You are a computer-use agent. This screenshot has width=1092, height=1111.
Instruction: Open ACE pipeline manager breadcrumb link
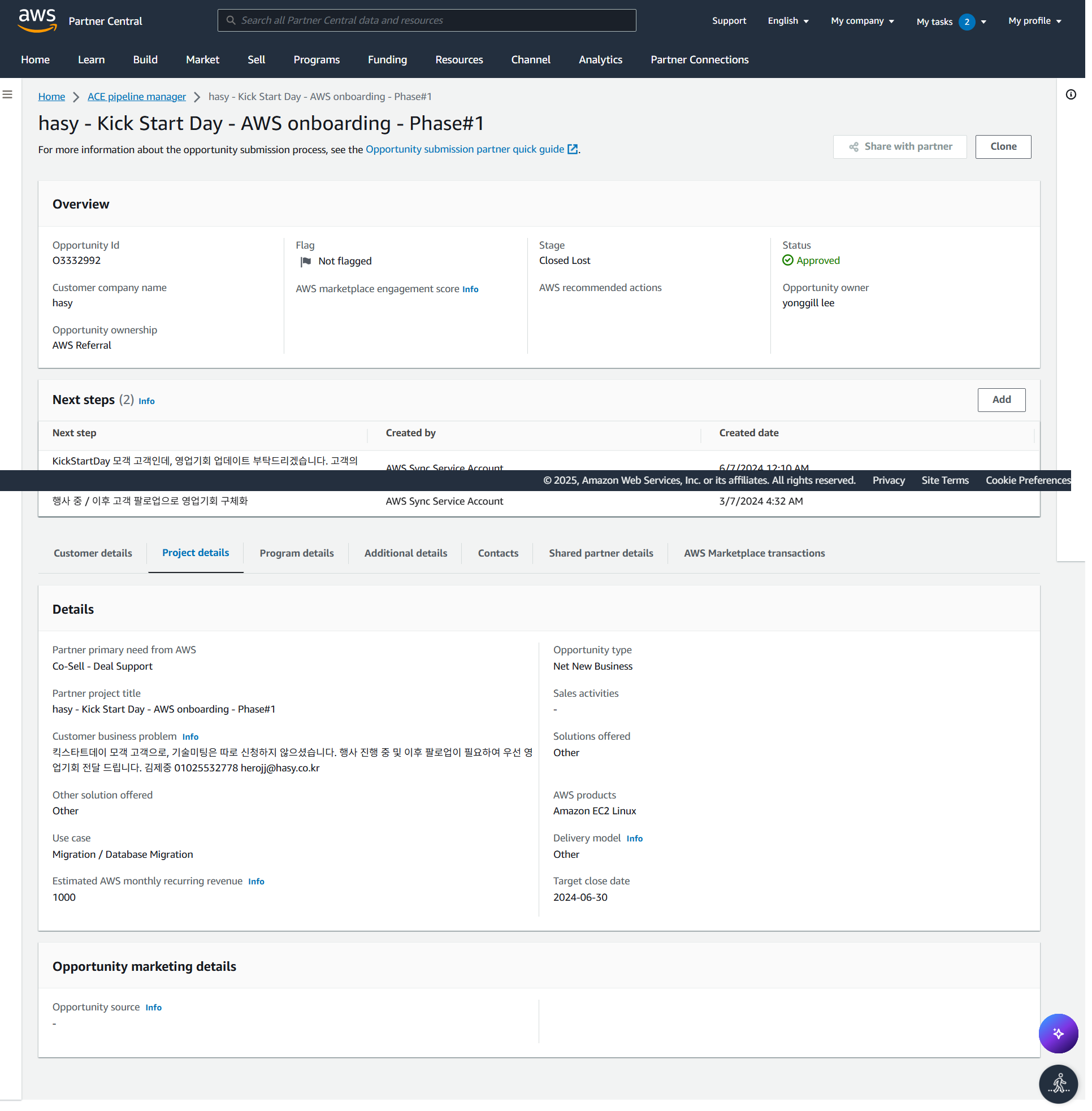point(137,96)
